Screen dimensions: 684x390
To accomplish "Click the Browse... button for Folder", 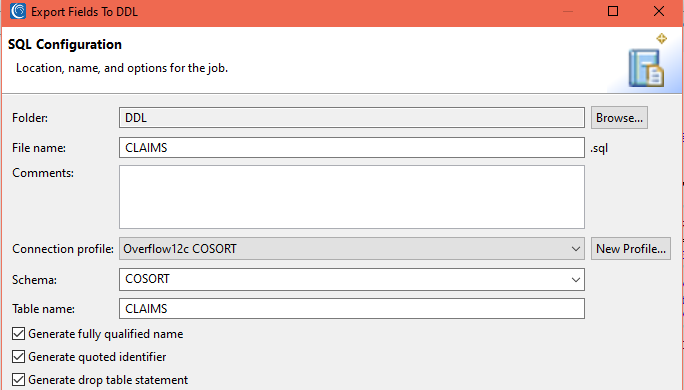I will (x=619, y=118).
